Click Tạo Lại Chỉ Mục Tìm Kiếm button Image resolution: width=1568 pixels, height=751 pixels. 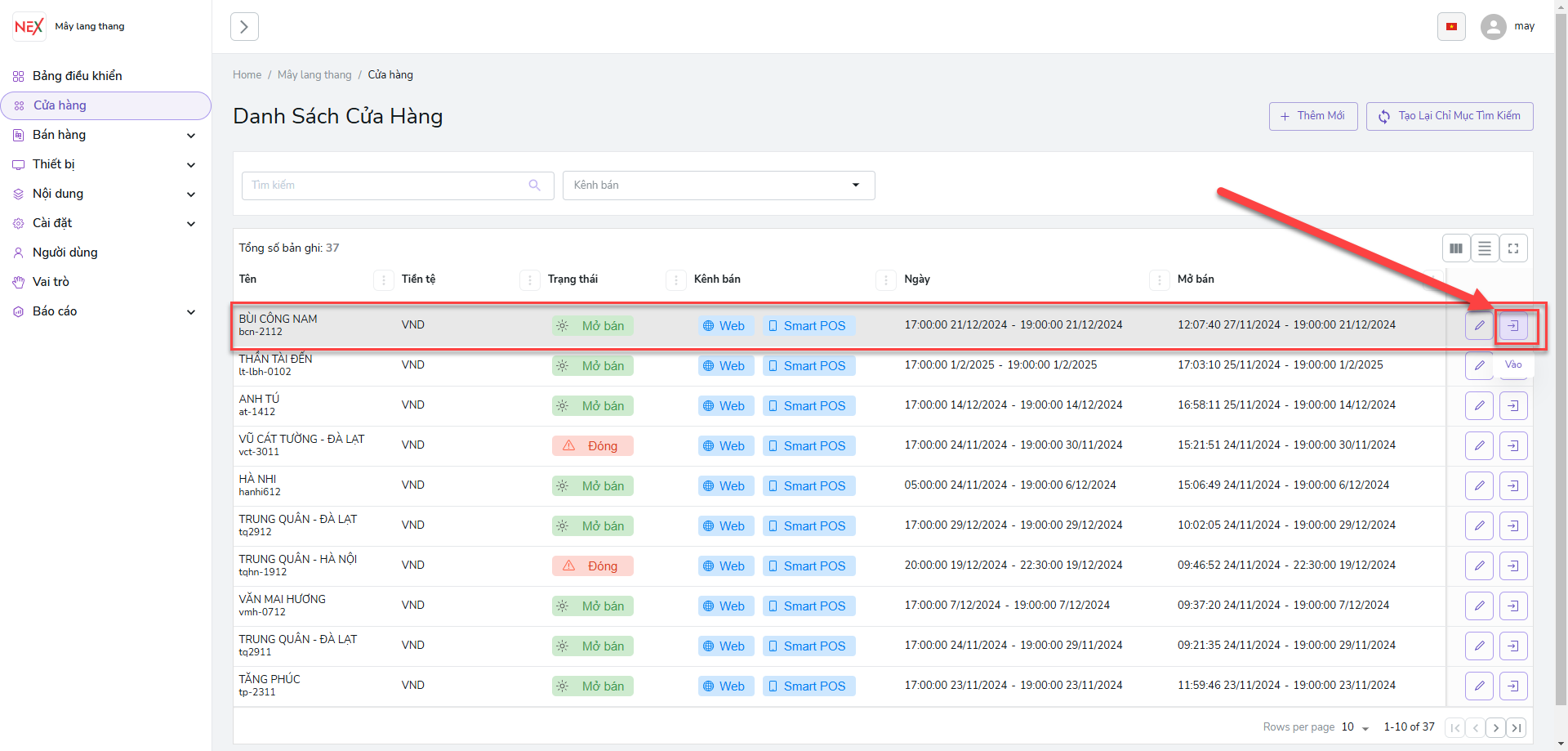pos(1449,116)
